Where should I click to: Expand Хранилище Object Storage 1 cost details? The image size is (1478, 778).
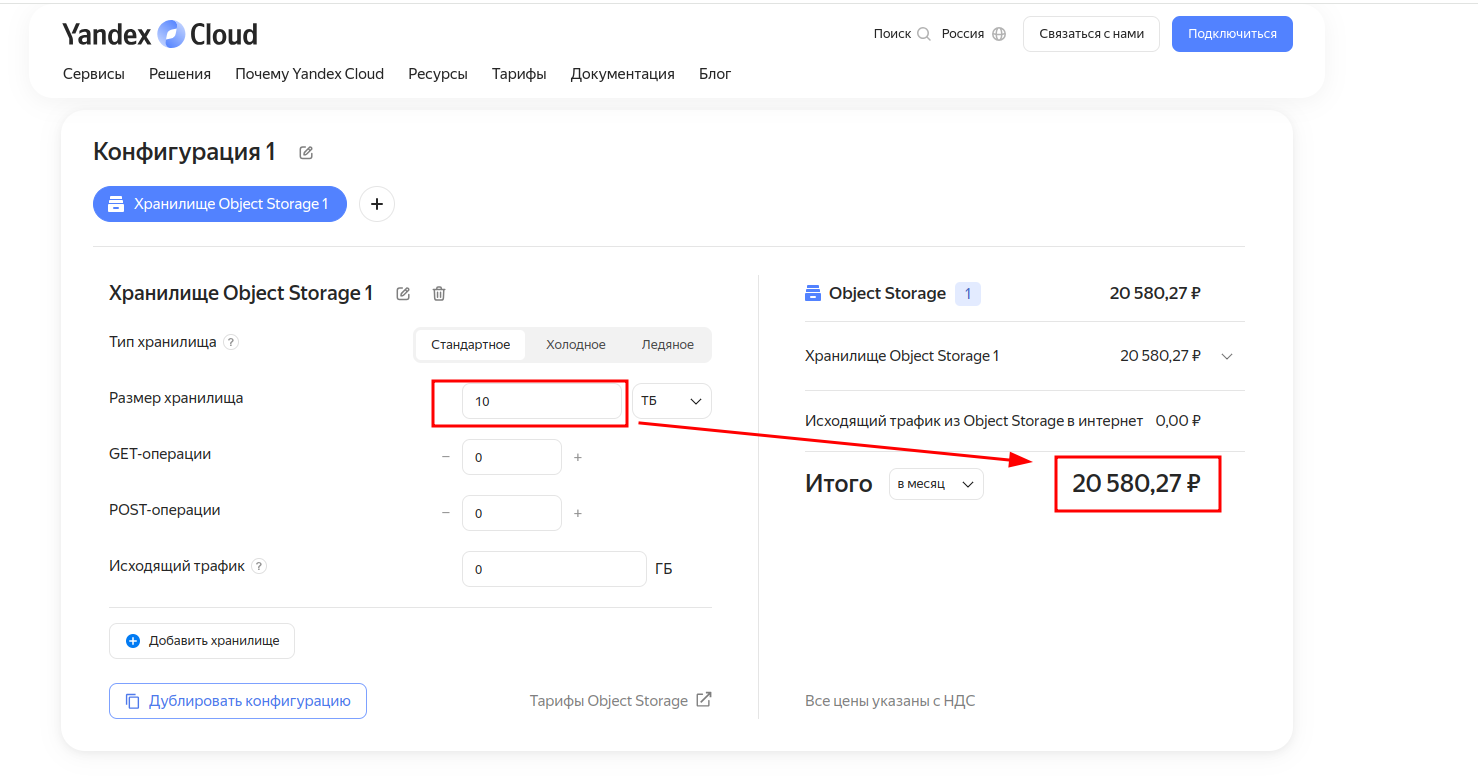click(x=1228, y=356)
